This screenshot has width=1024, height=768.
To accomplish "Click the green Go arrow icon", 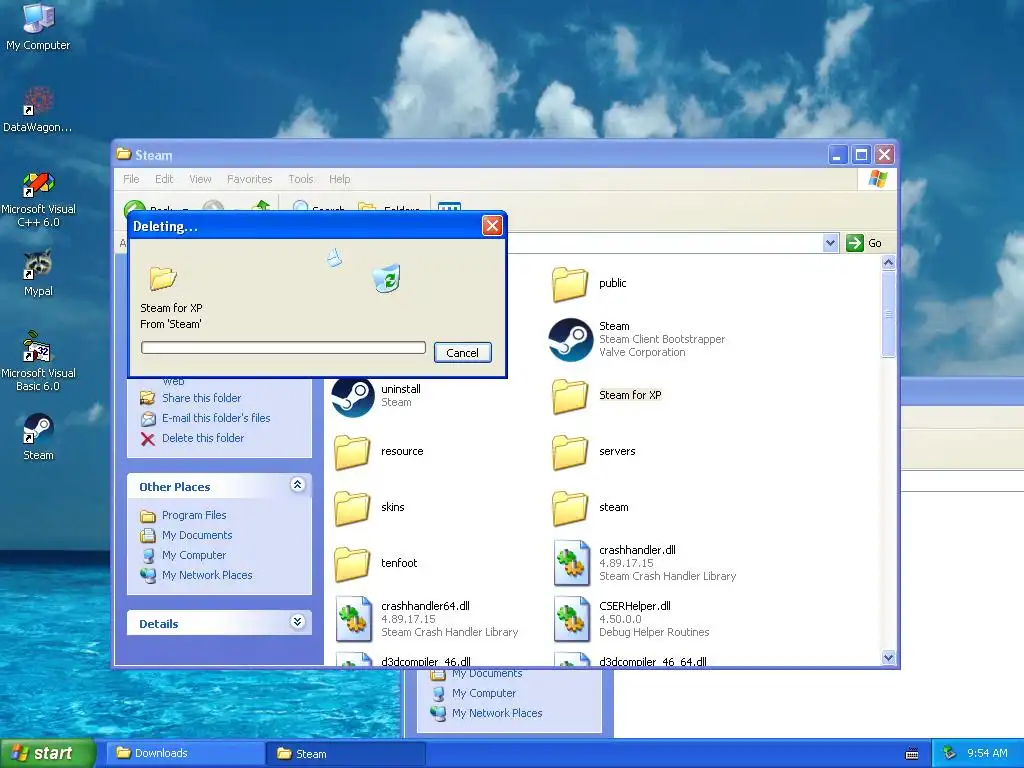I will pyautogui.click(x=854, y=243).
